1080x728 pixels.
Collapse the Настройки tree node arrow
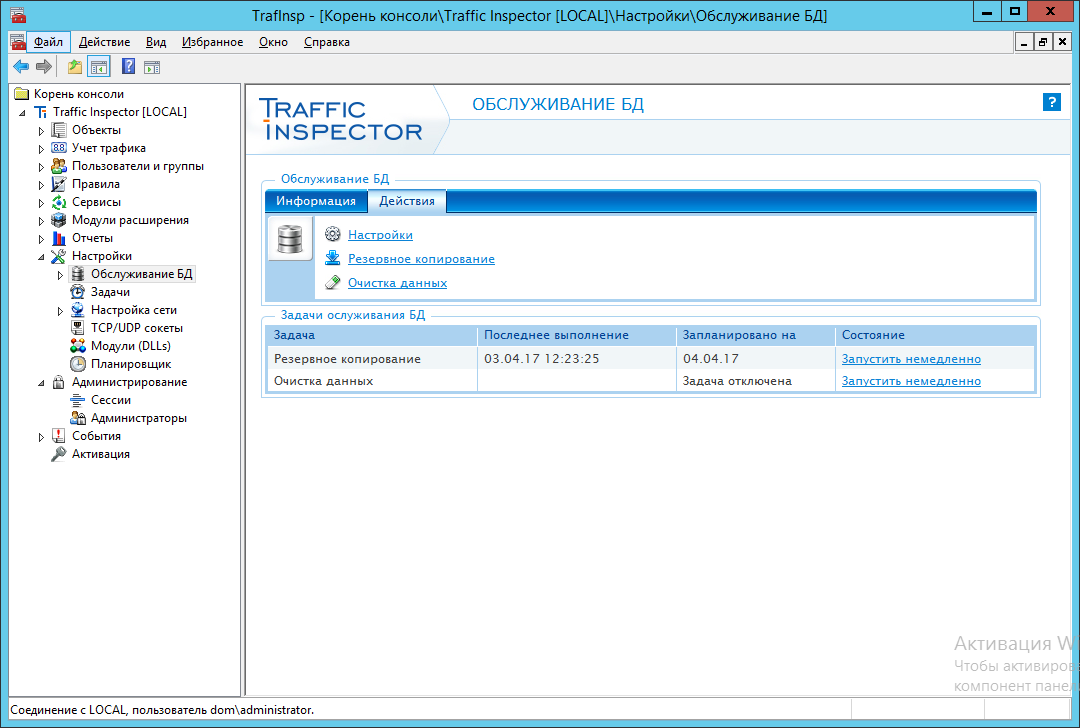[41, 257]
